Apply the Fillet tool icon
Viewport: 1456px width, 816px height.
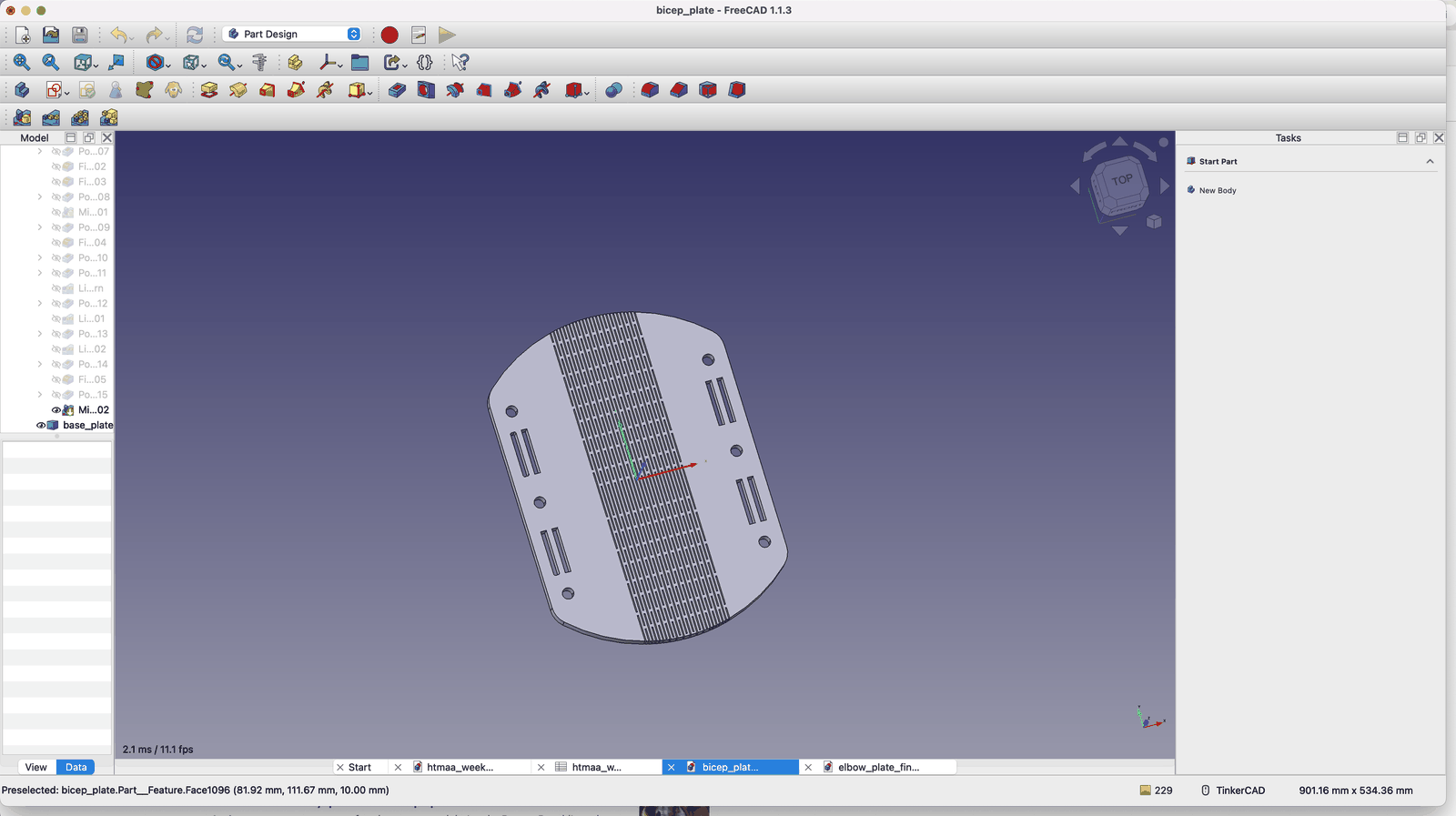pos(650,90)
